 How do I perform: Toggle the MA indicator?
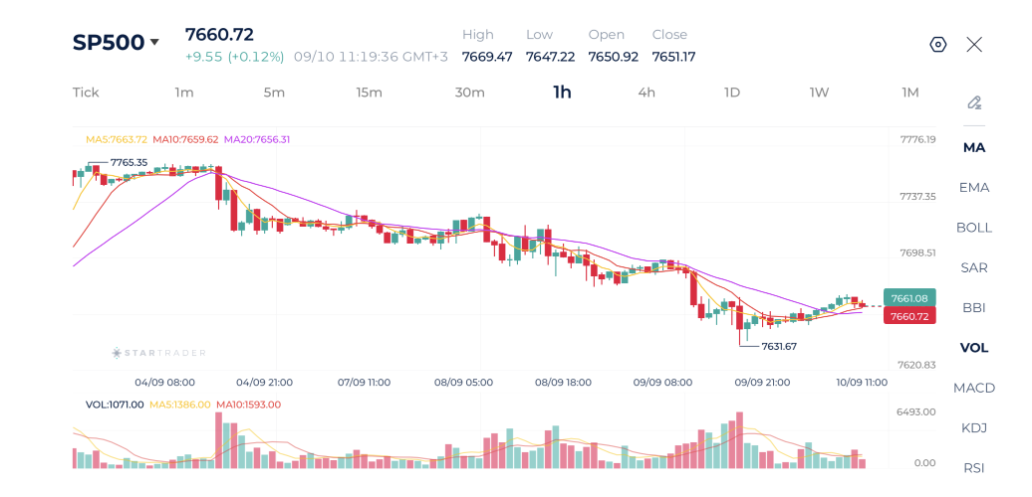(x=974, y=147)
